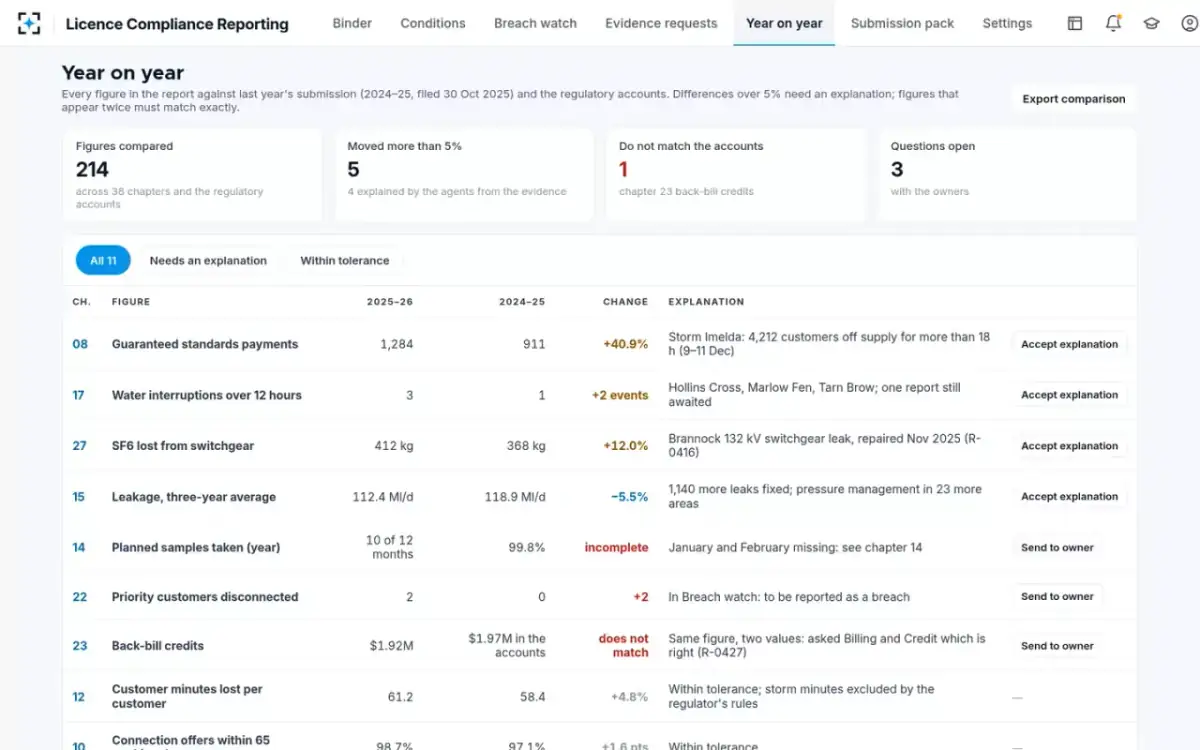Open chapter 23 link
The image size is (1200, 750).
coord(80,646)
